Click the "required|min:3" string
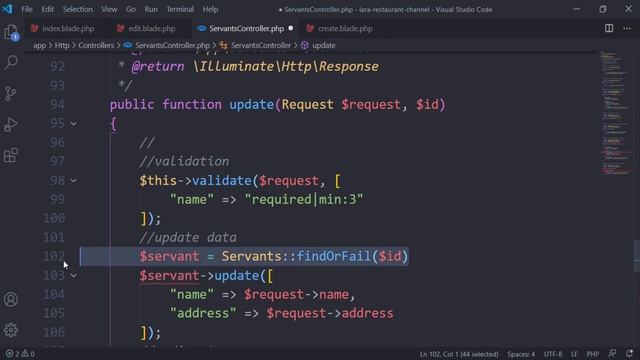The image size is (640, 360). (x=304, y=200)
